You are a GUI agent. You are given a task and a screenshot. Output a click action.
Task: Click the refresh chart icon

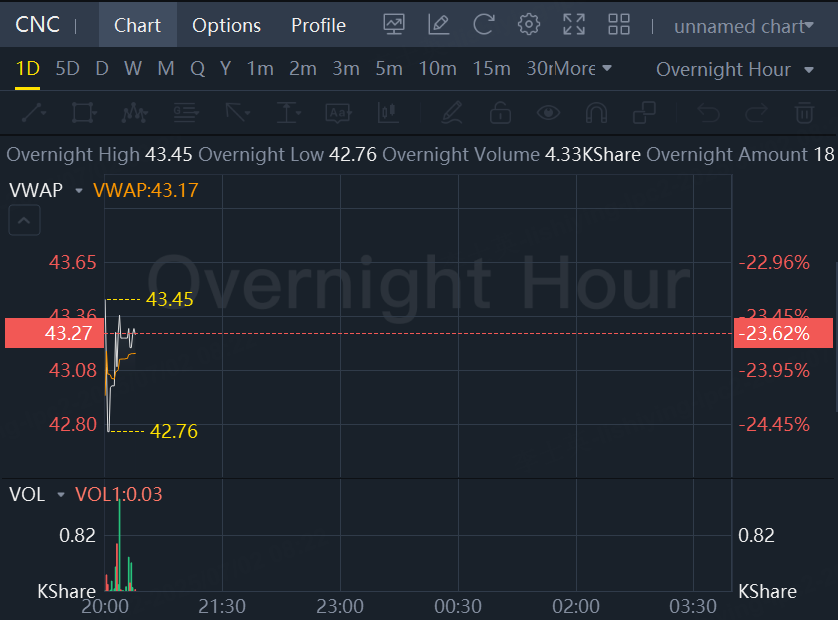coord(484,25)
